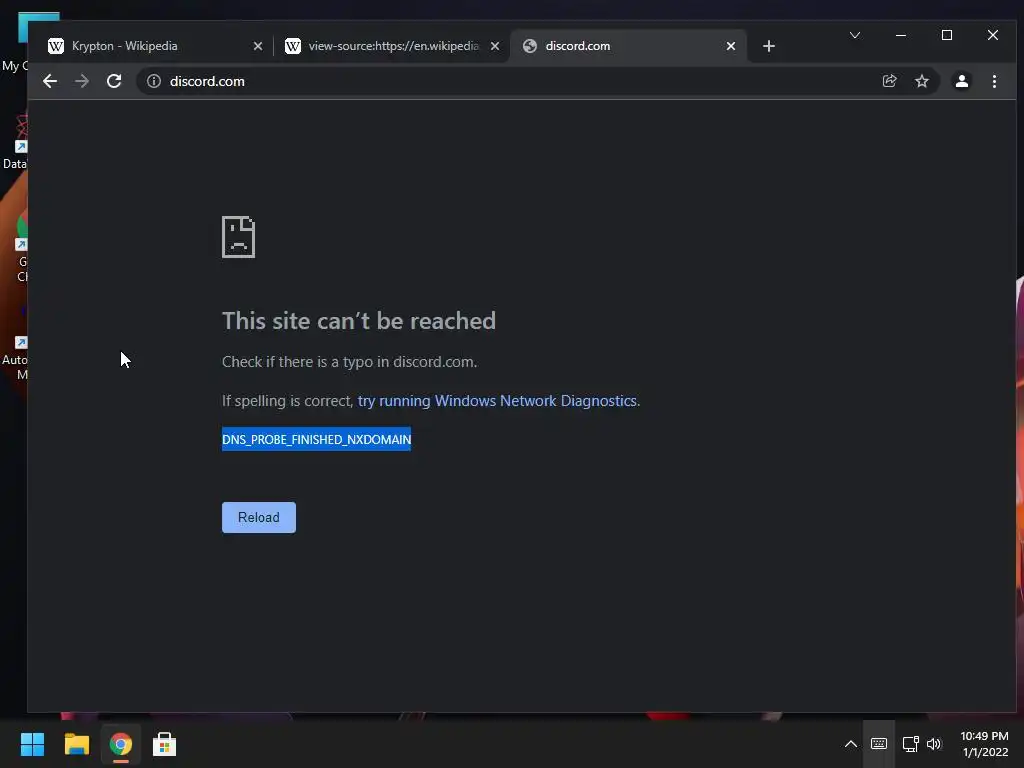Show hidden system tray icons
Image resolution: width=1024 pixels, height=768 pixels.
click(850, 744)
